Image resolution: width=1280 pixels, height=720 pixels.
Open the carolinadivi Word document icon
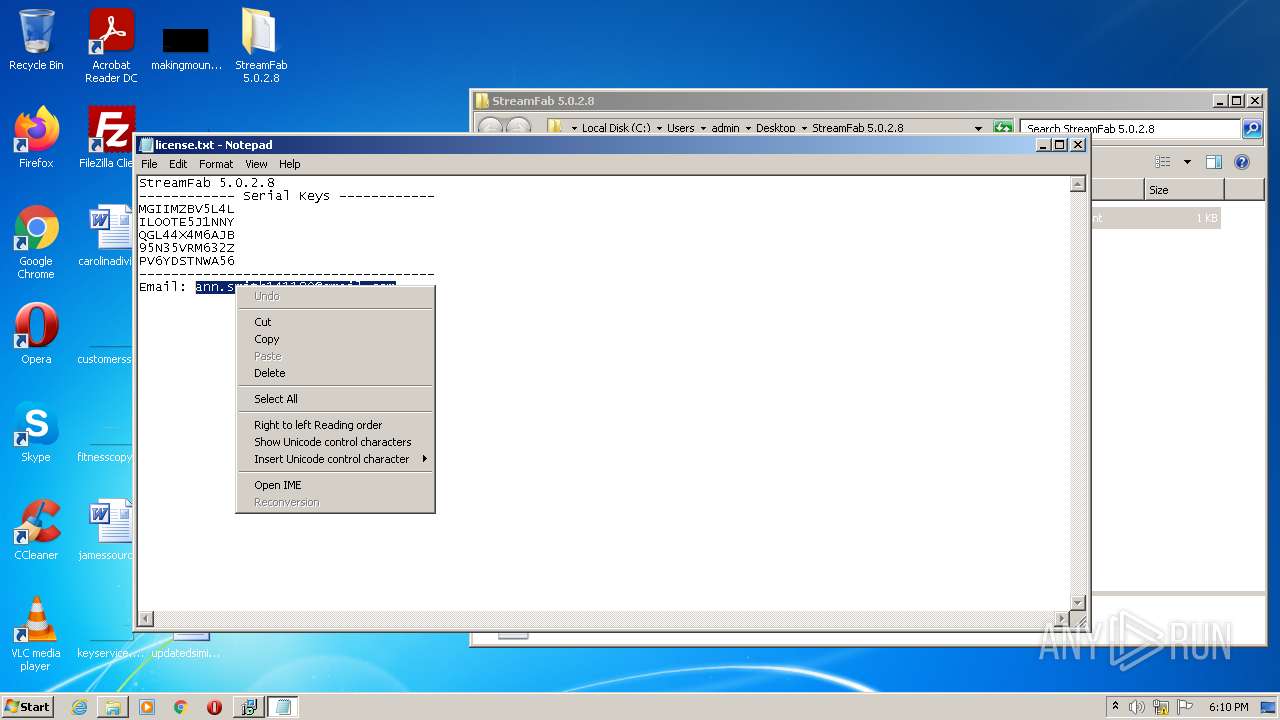click(x=108, y=236)
